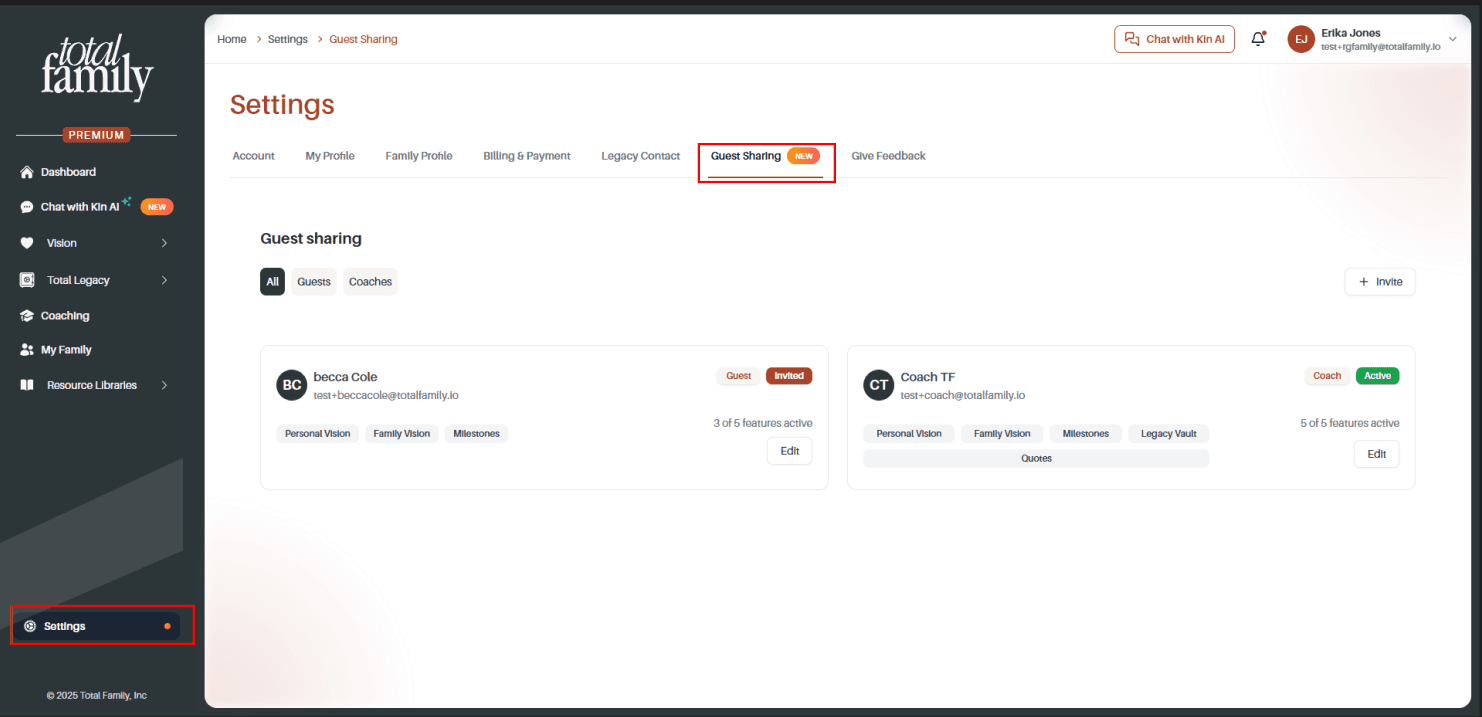
Task: Click the Resource Libraries book icon
Action: pos(27,385)
